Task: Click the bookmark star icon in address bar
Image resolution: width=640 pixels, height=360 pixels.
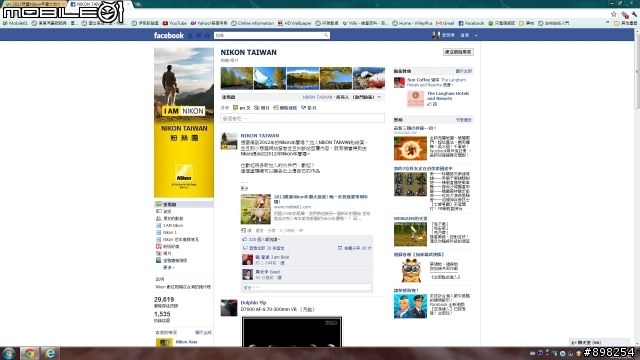Action: click(x=613, y=14)
